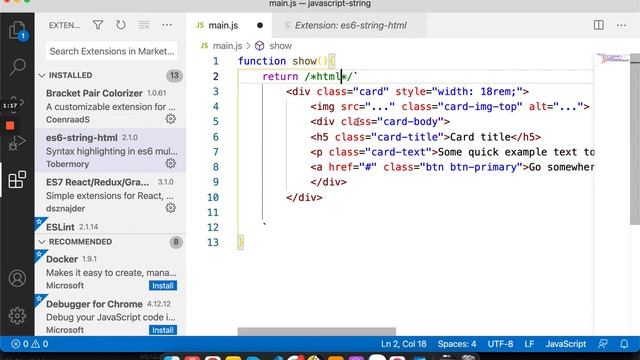Open the Explorer view in activity bar
Viewport: 640px width, 360px height.
coord(17,30)
